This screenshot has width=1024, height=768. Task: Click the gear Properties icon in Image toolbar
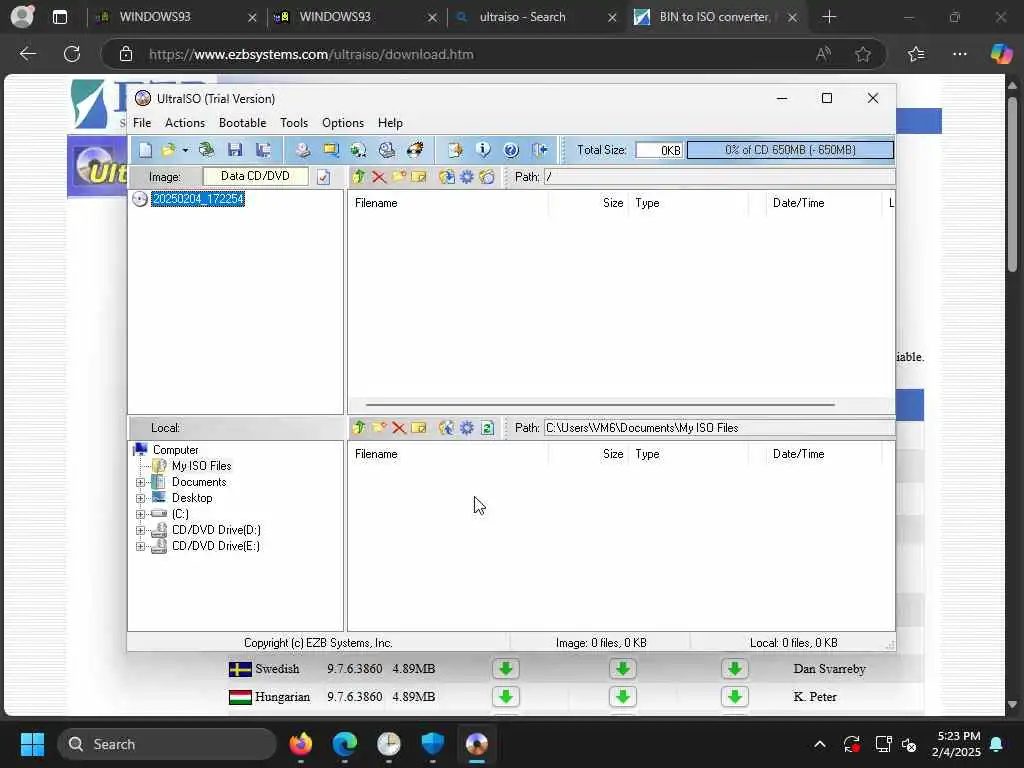click(x=467, y=177)
